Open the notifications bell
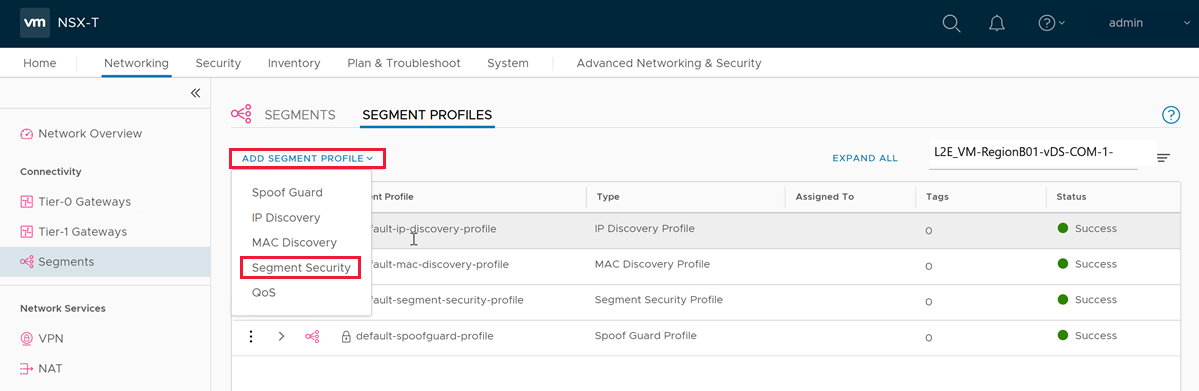 pos(996,23)
